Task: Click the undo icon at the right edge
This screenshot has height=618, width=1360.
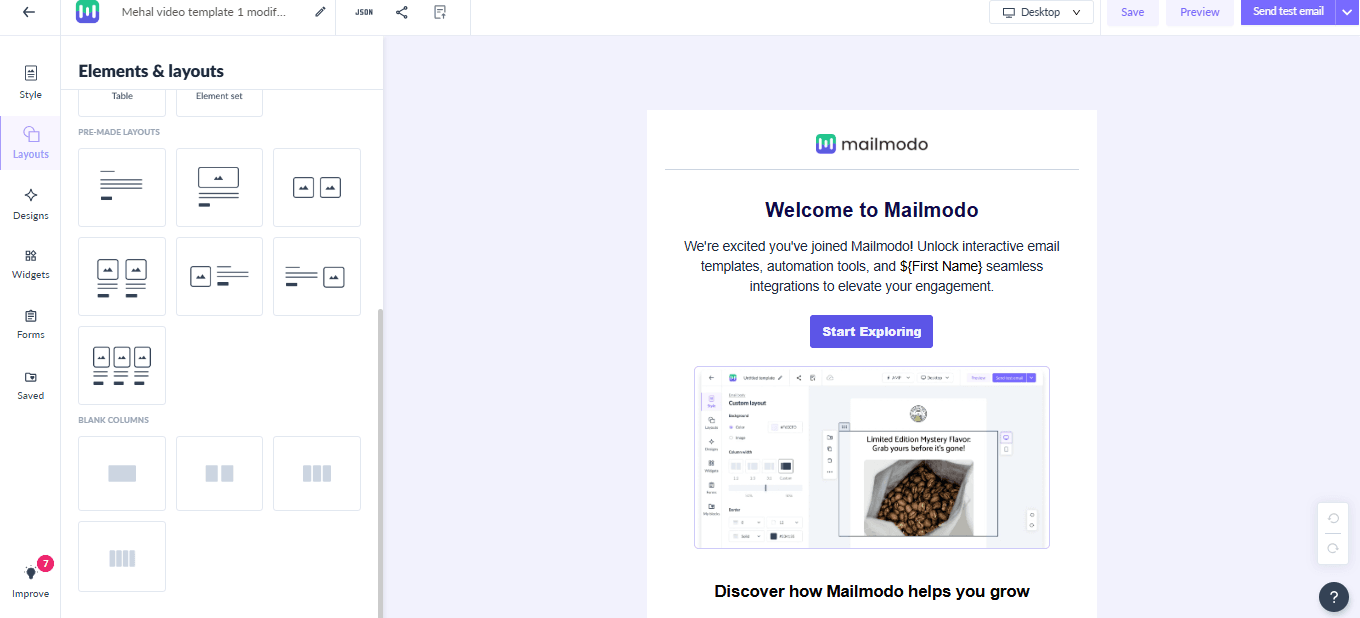Action: click(x=1333, y=518)
